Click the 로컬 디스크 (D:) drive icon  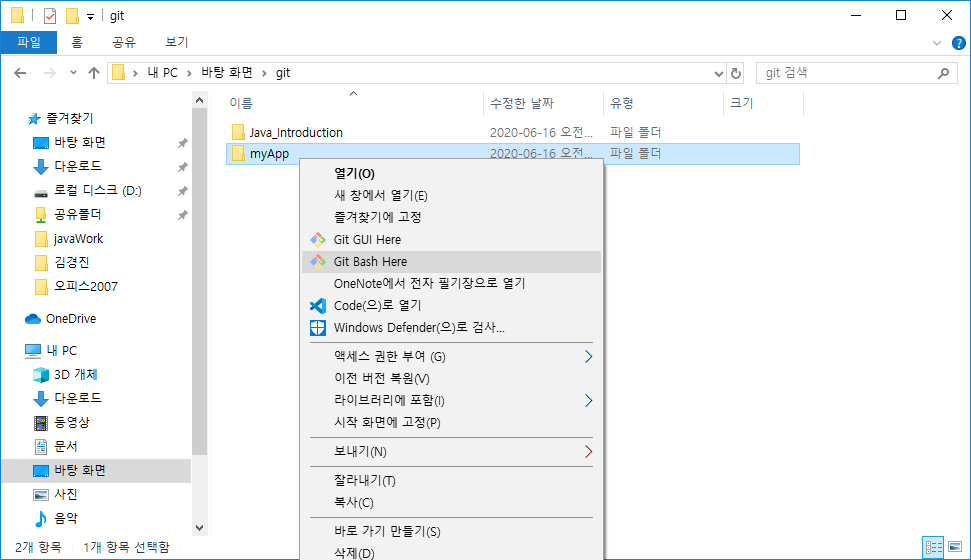[x=41, y=193]
